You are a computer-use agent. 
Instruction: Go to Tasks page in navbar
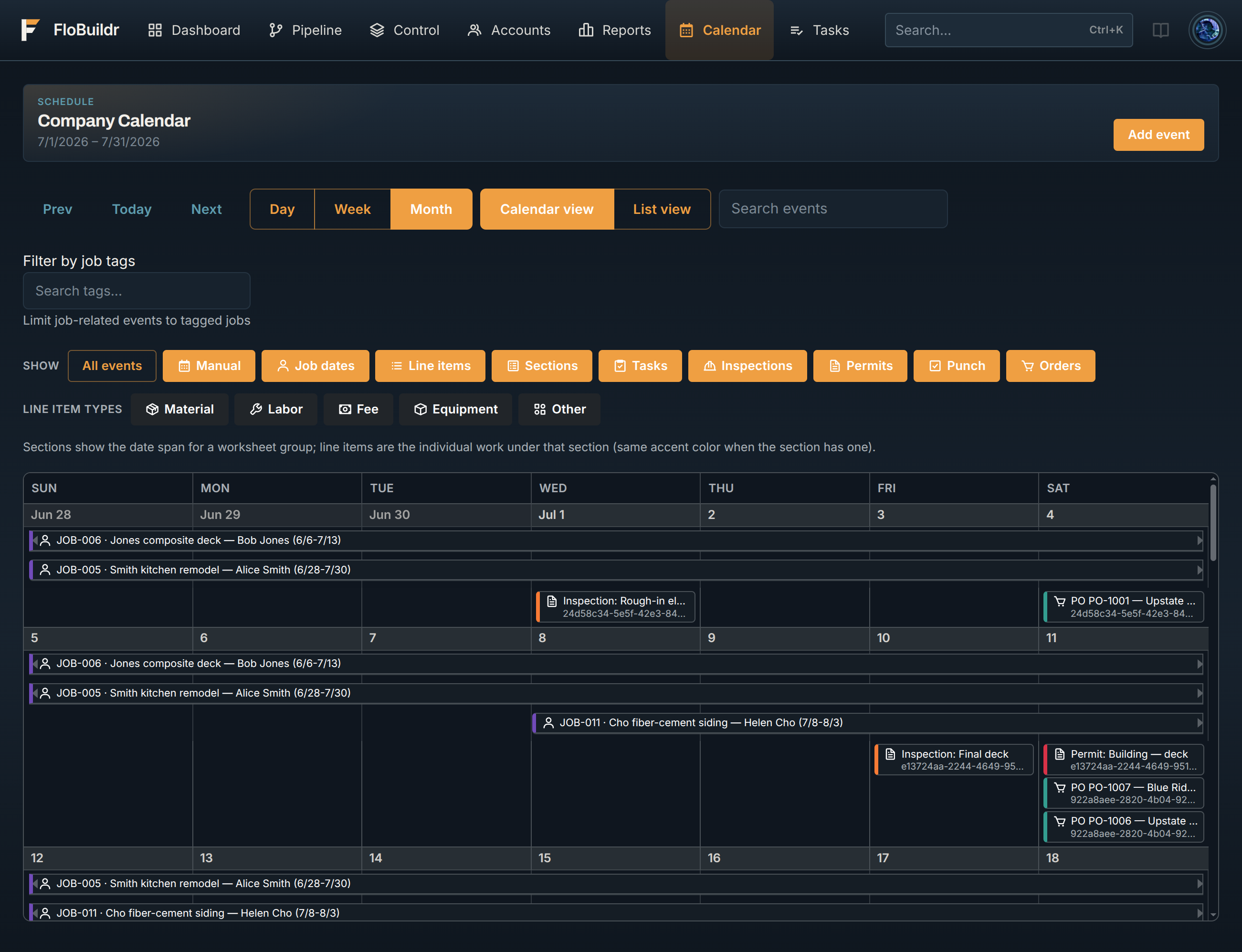[x=819, y=30]
